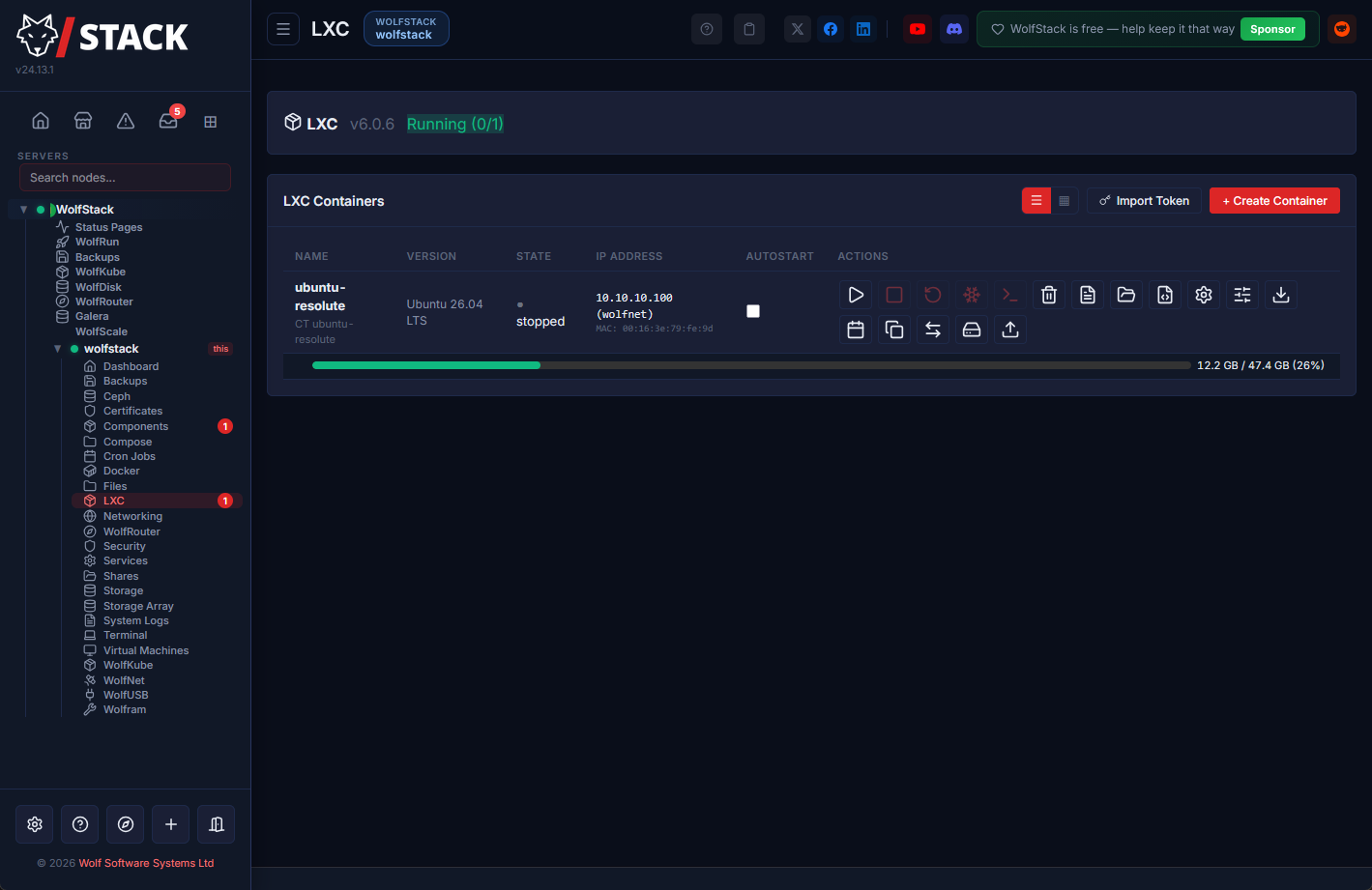Switch to grid view of LXC containers
This screenshot has height=890, width=1372.
[1065, 201]
